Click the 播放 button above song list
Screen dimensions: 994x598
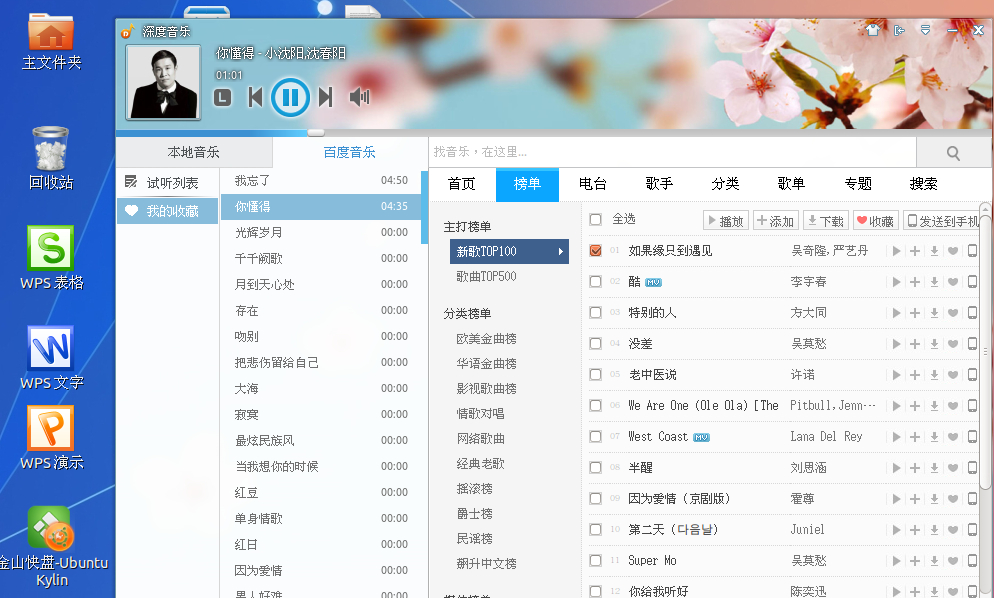pyautogui.click(x=726, y=221)
